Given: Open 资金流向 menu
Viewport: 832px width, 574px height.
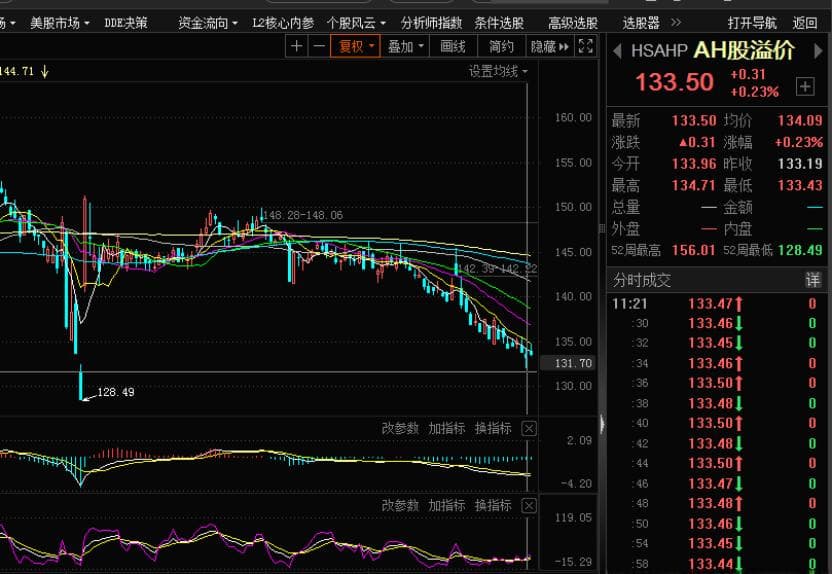Looking at the screenshot, I should [207, 23].
